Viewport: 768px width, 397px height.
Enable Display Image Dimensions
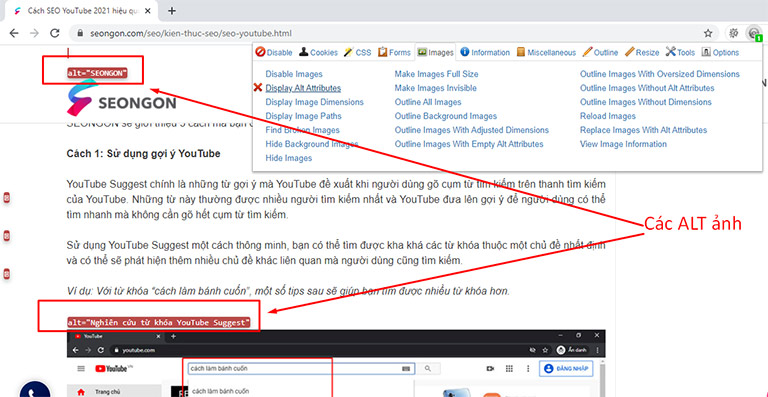[314, 102]
